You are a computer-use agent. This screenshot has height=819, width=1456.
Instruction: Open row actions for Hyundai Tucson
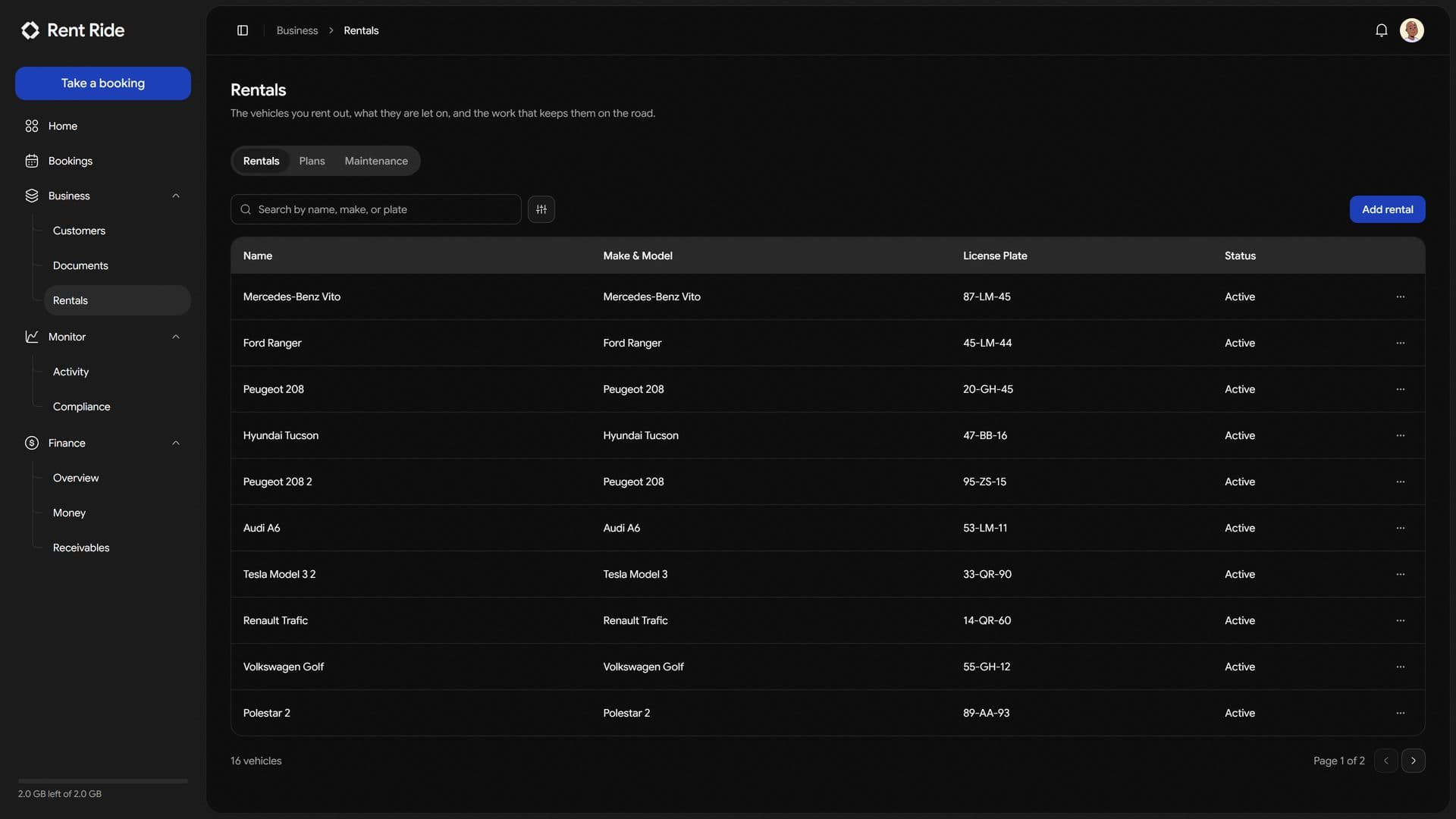1401,435
